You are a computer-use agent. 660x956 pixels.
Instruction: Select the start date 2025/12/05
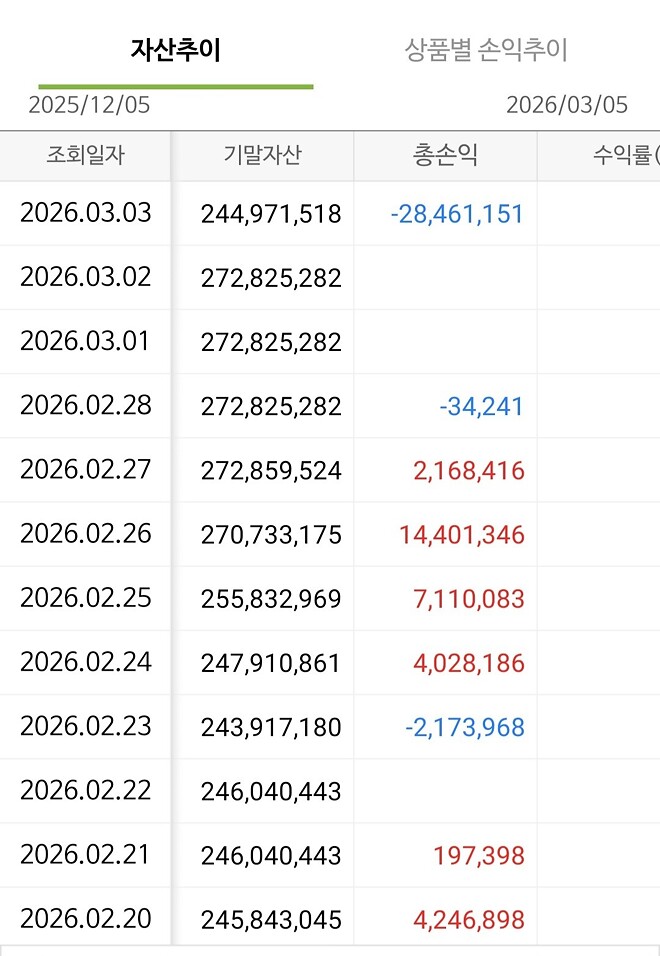[90, 105]
